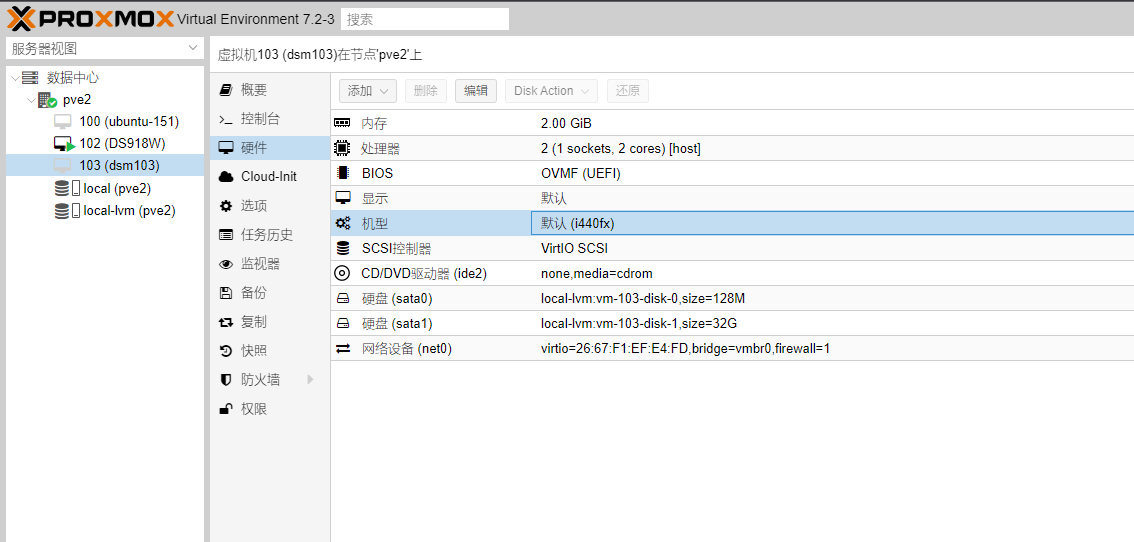Open the 复制 replication tab

click(270, 322)
